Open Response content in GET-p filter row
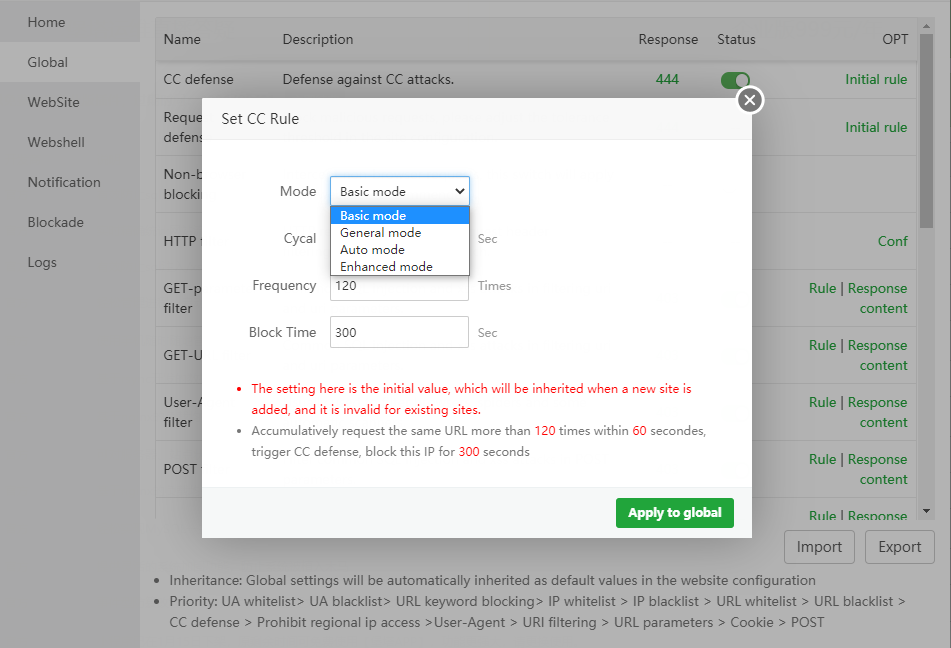The width and height of the screenshot is (951, 648). tap(878, 299)
